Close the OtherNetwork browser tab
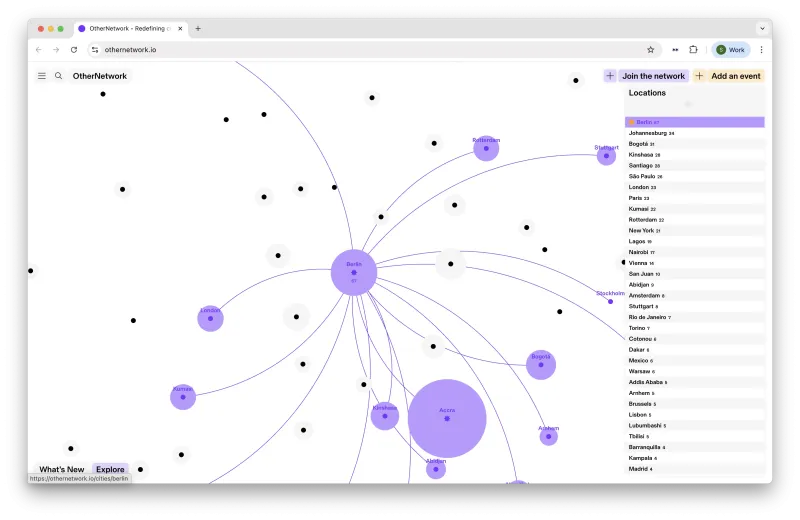 [180, 29]
